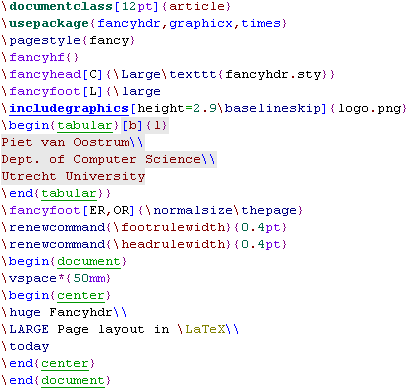Click the \fancyhead command
This screenshot has width=407, height=390.
(41, 74)
